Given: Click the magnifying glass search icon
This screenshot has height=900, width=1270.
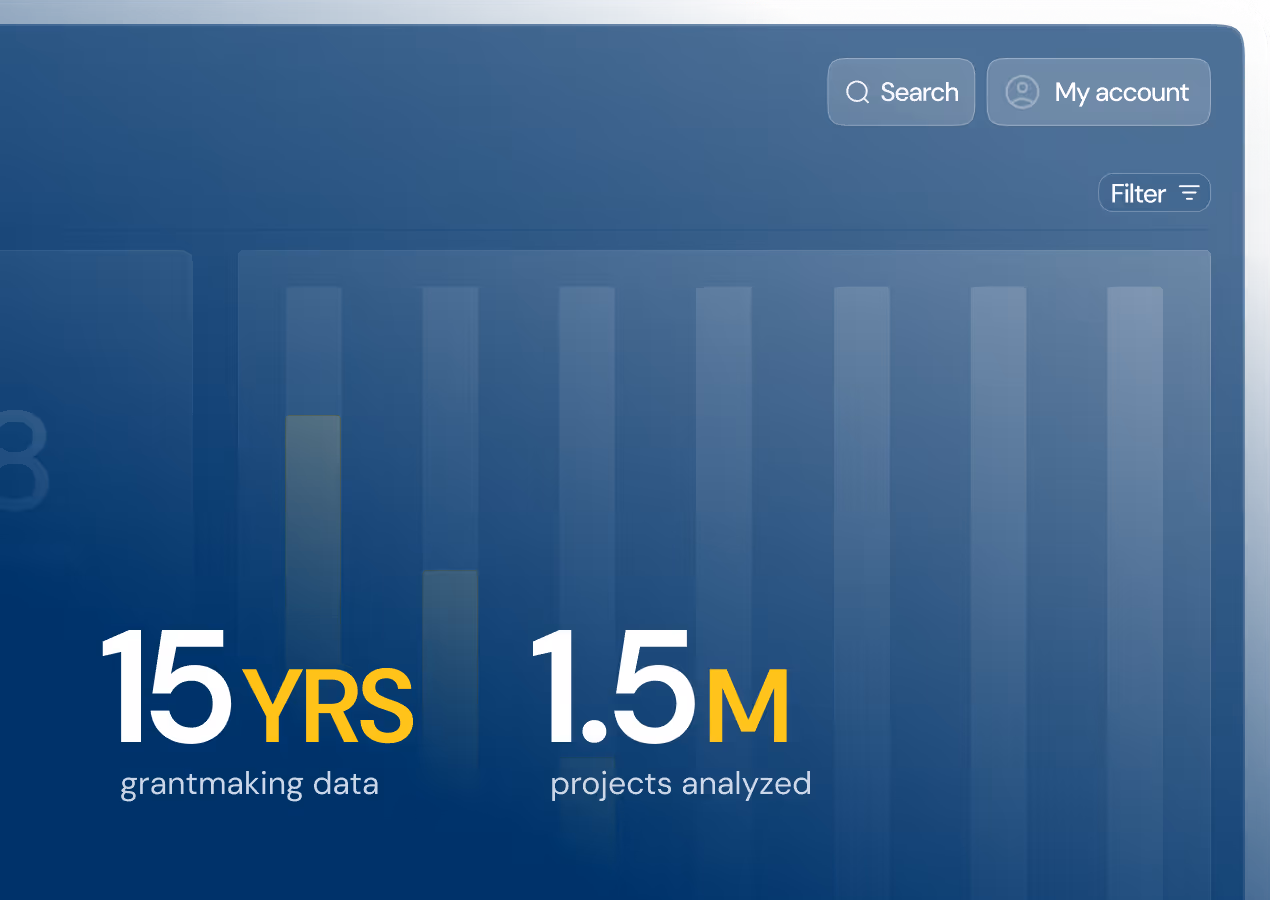Looking at the screenshot, I should point(858,92).
